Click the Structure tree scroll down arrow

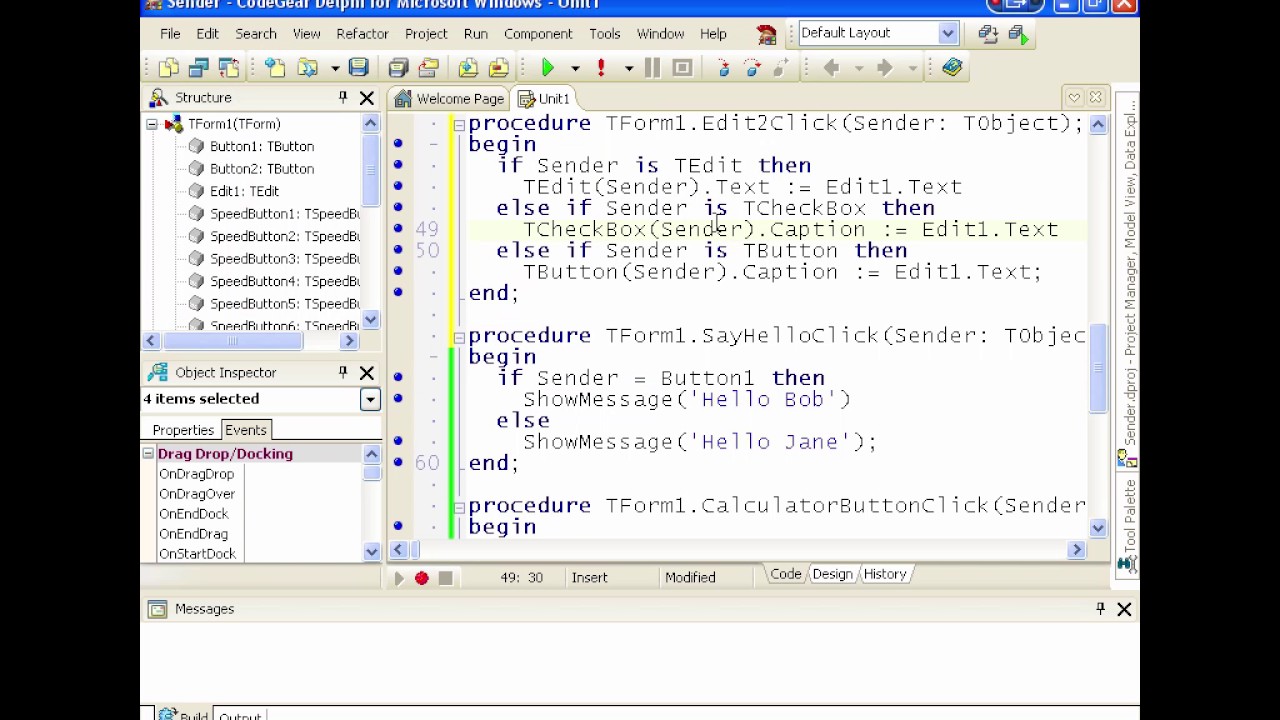point(371,320)
